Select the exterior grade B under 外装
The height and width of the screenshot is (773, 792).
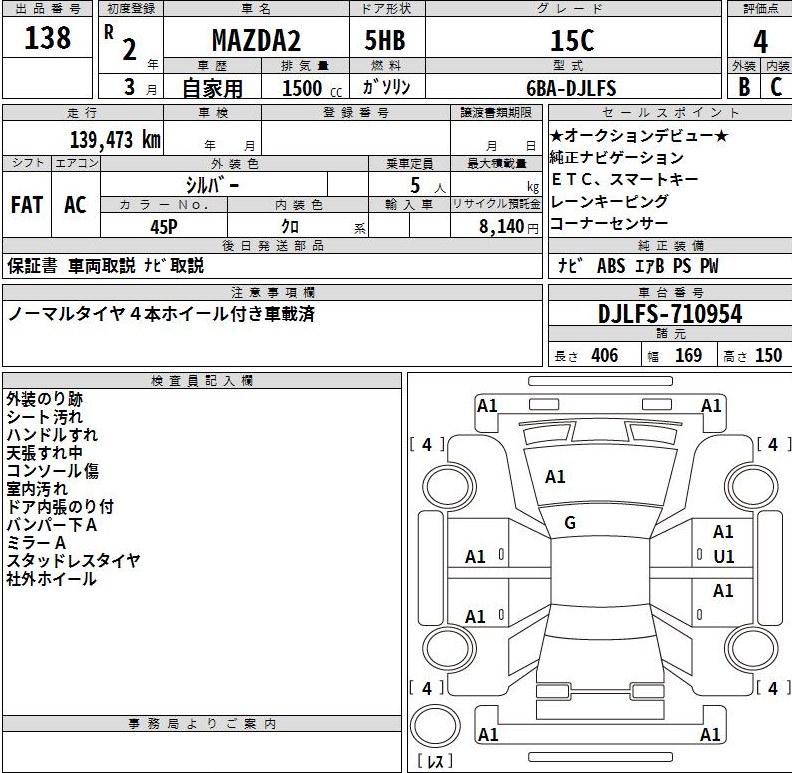pyautogui.click(x=744, y=86)
